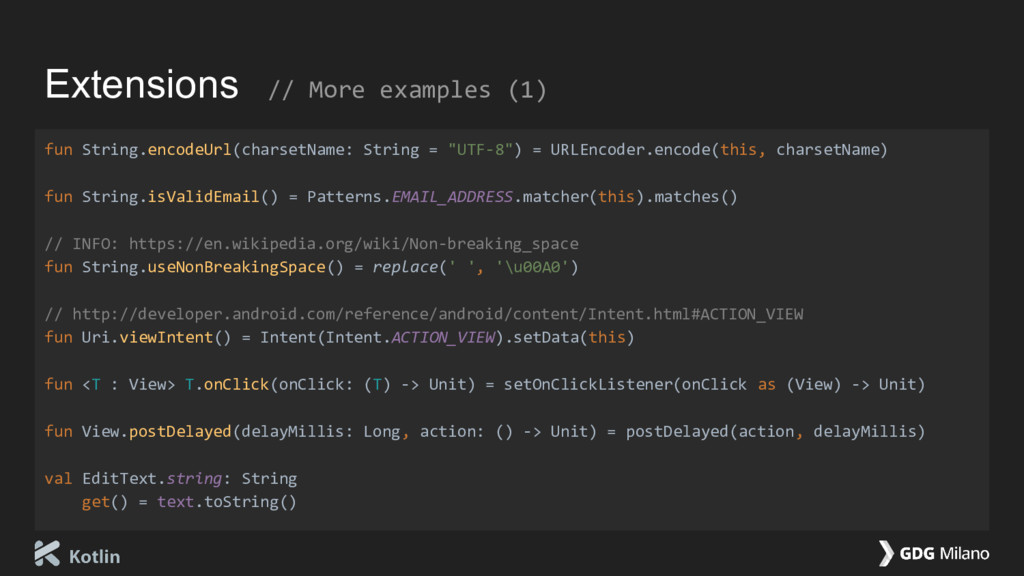Click the EMAIL_ADDRESS constant

pos(452,197)
